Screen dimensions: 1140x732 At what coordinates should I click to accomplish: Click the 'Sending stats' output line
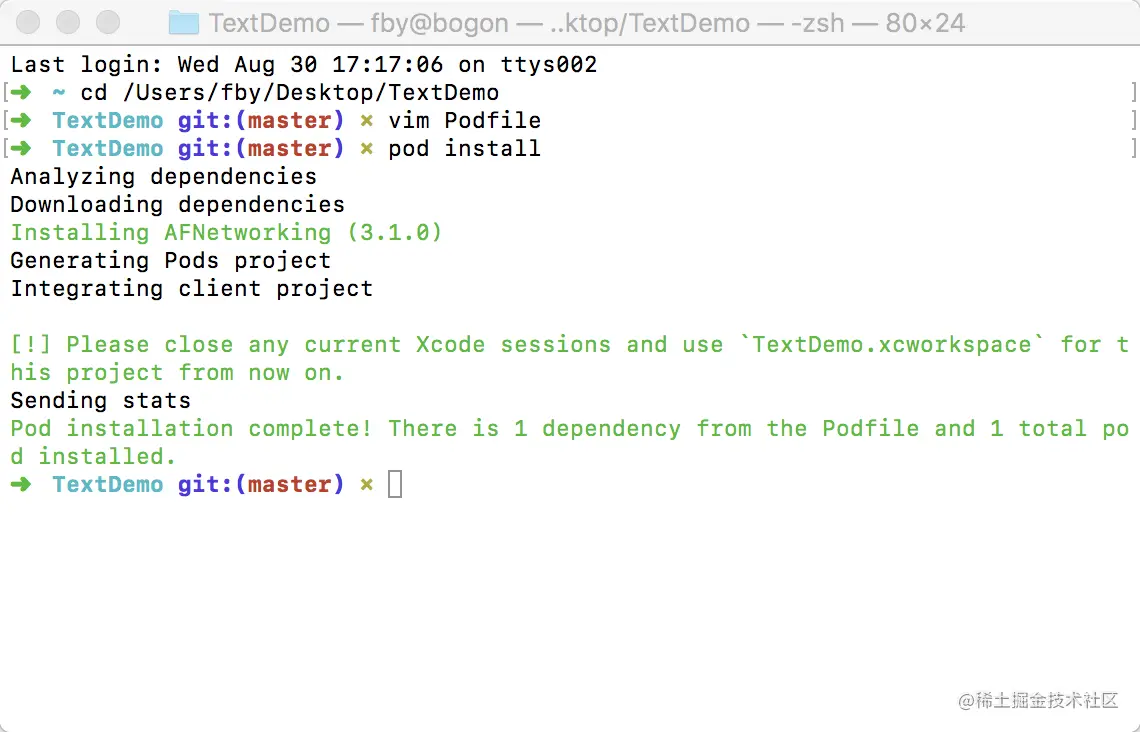coord(100,401)
